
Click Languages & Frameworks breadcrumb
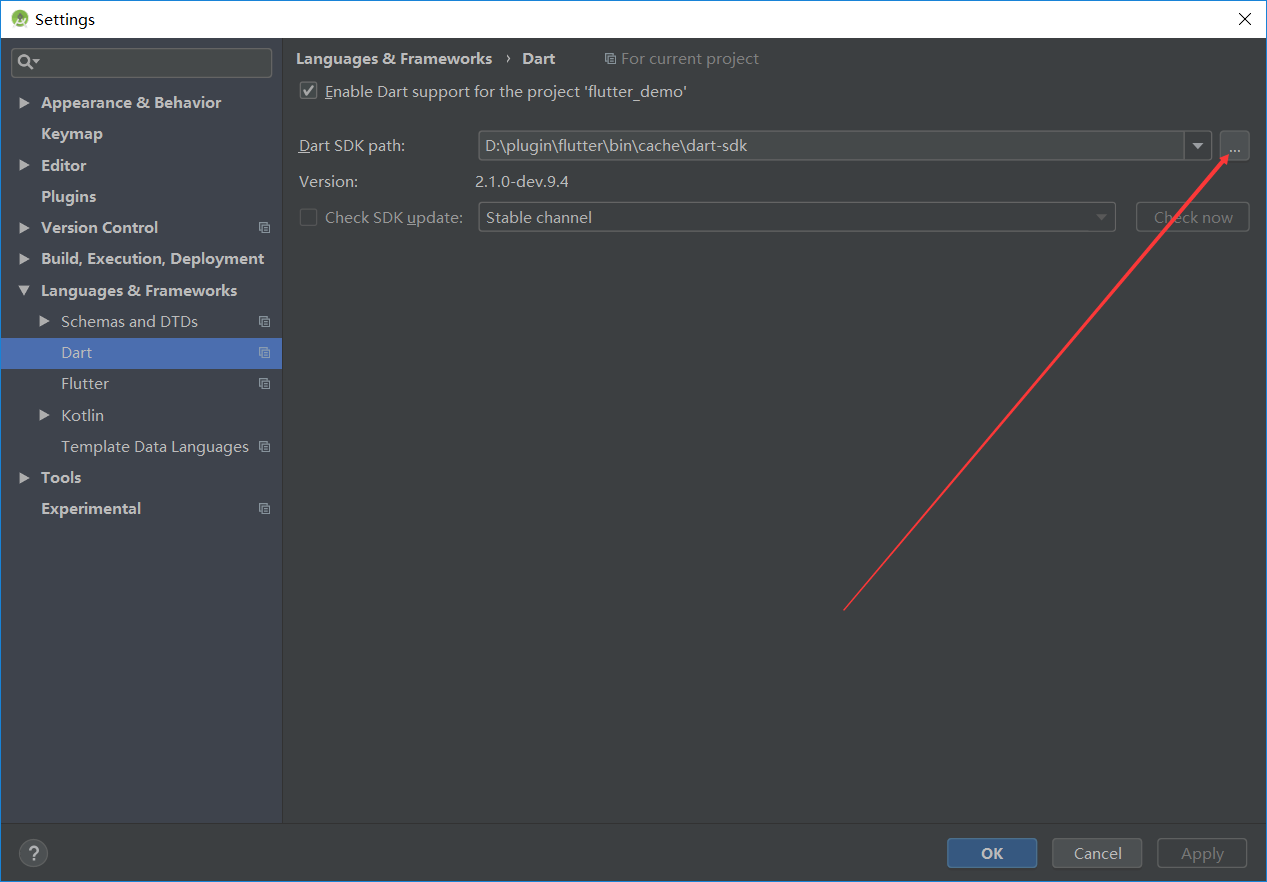[x=394, y=59]
